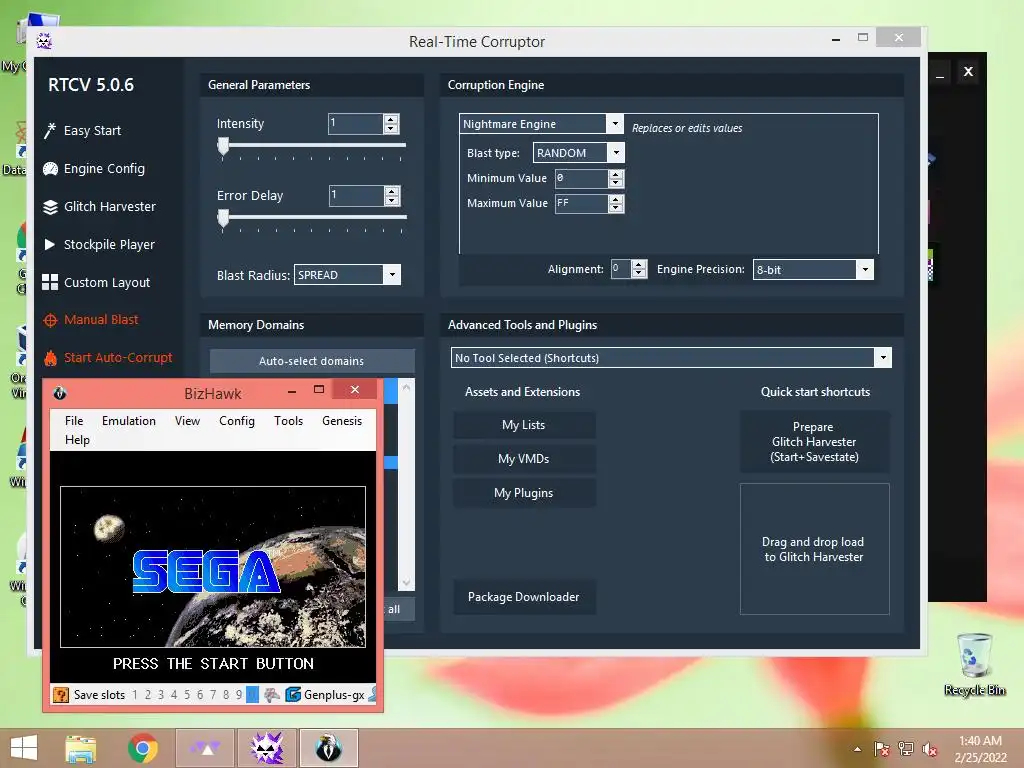Click the Drag and drop load box
Screen dimensions: 1024x768
point(814,549)
